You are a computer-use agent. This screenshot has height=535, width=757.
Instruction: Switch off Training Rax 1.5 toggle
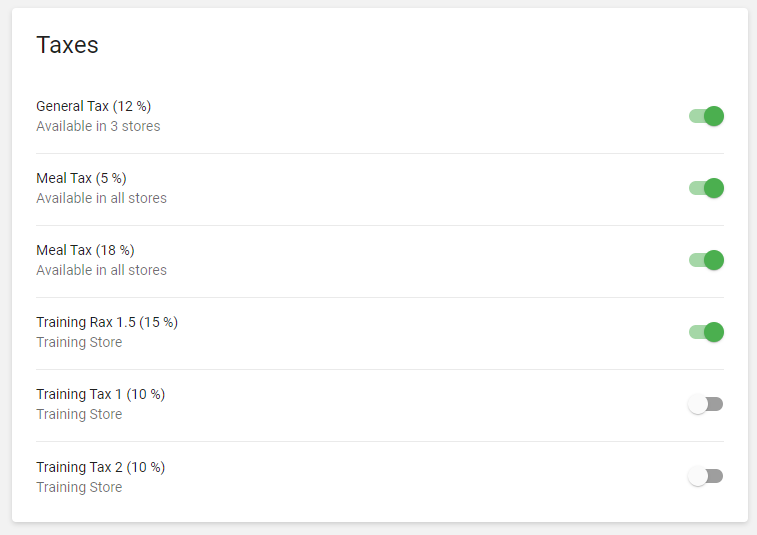coord(706,332)
